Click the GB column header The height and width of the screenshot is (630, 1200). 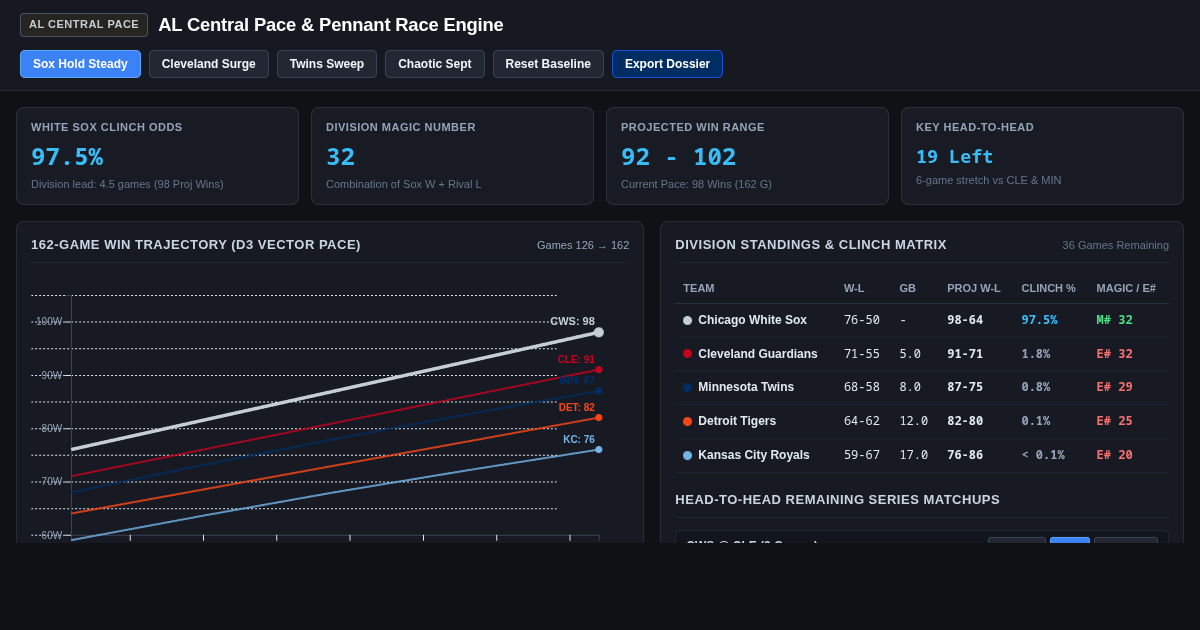pyautogui.click(x=907, y=288)
